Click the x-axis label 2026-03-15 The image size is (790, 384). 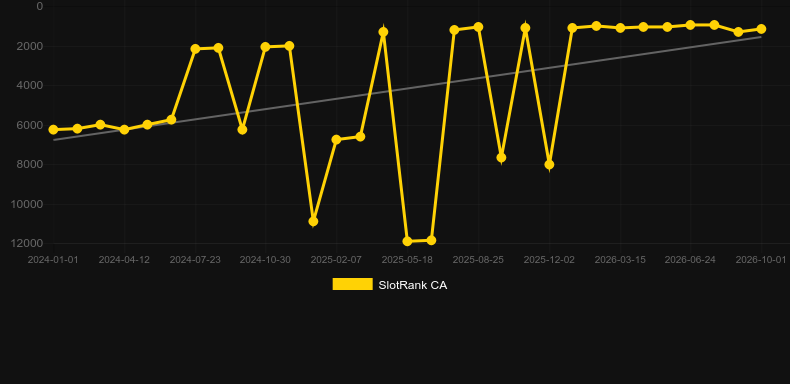coord(620,260)
